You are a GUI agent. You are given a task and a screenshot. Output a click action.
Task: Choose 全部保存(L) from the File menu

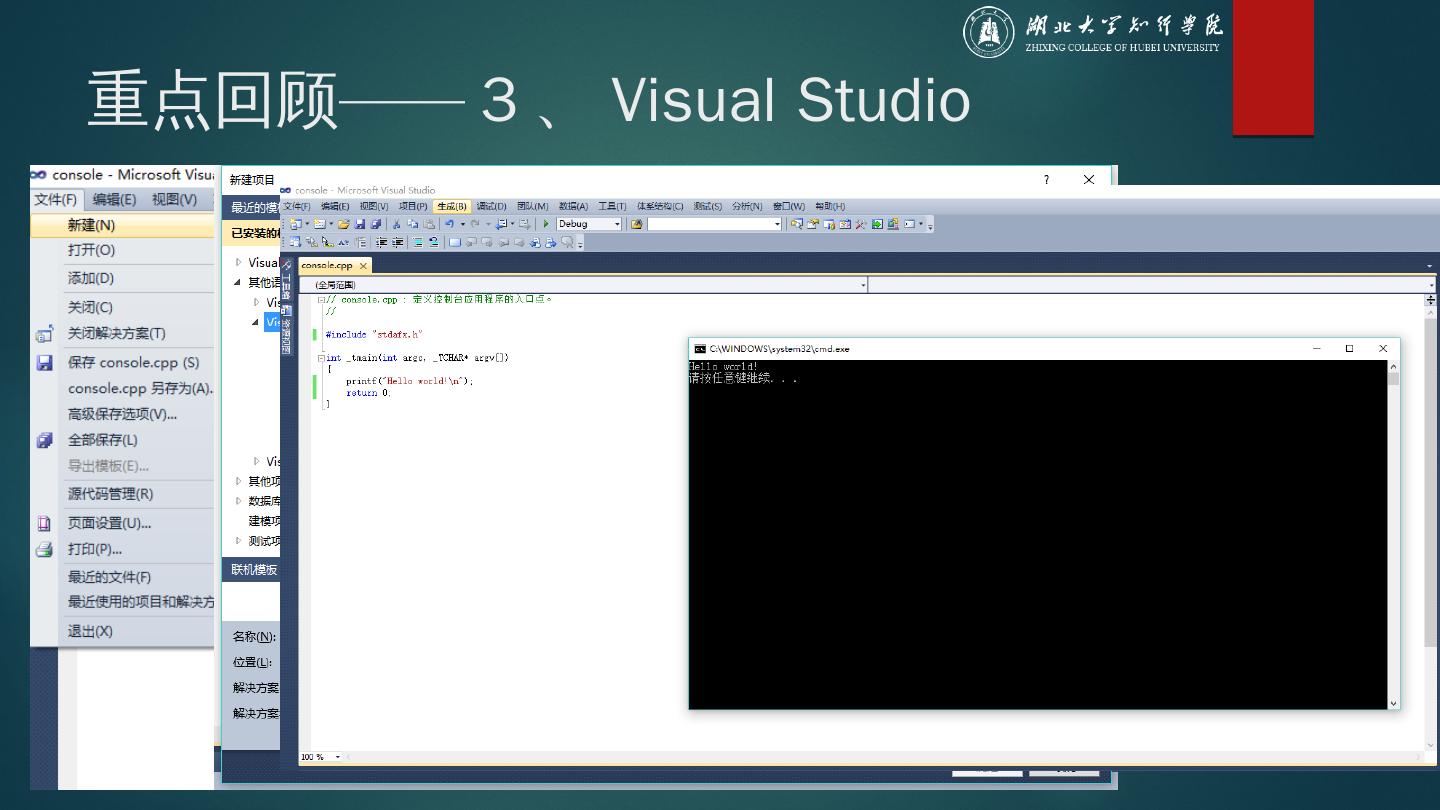coord(102,440)
